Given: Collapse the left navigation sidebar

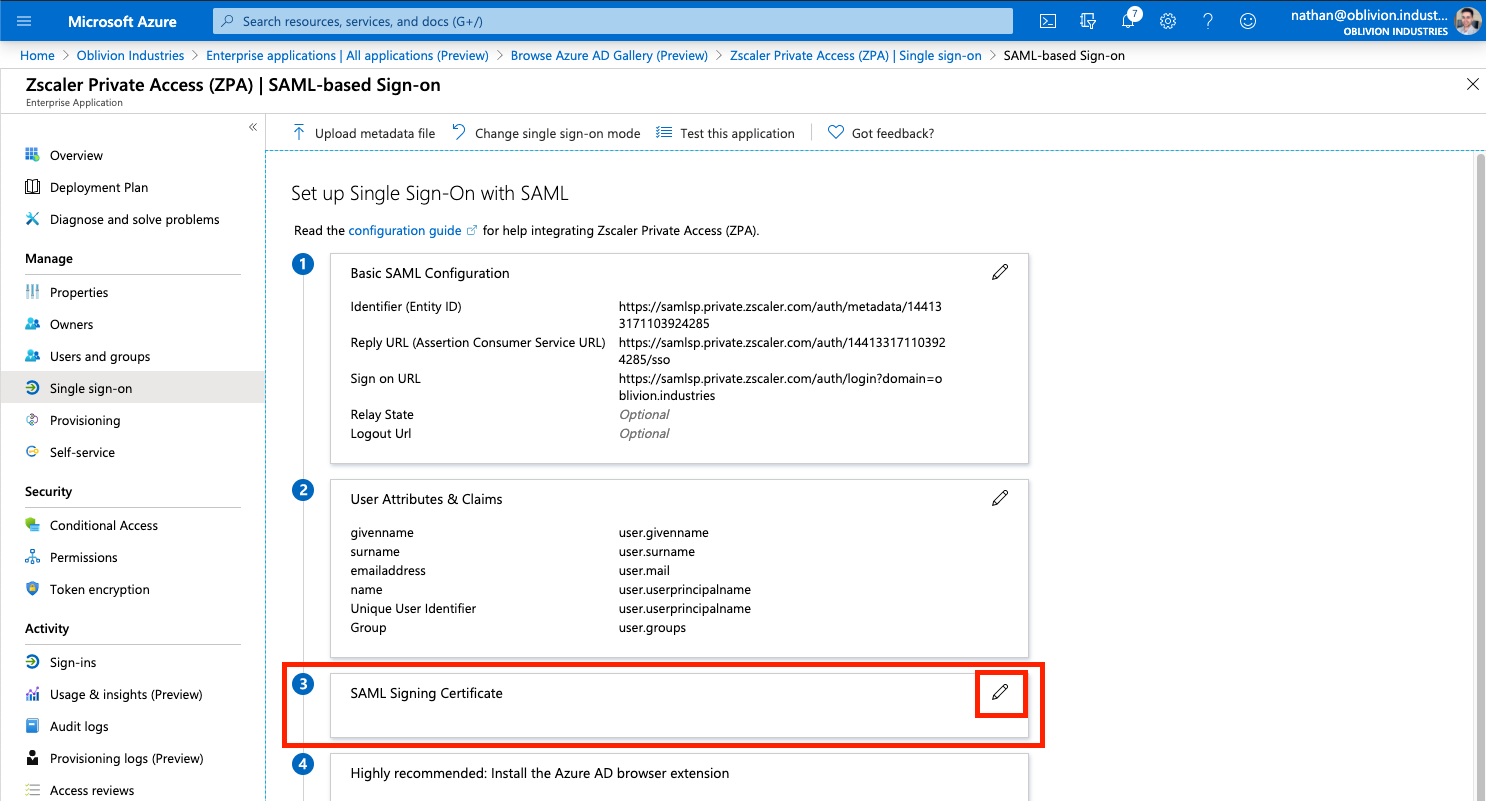Looking at the screenshot, I should point(253,127).
